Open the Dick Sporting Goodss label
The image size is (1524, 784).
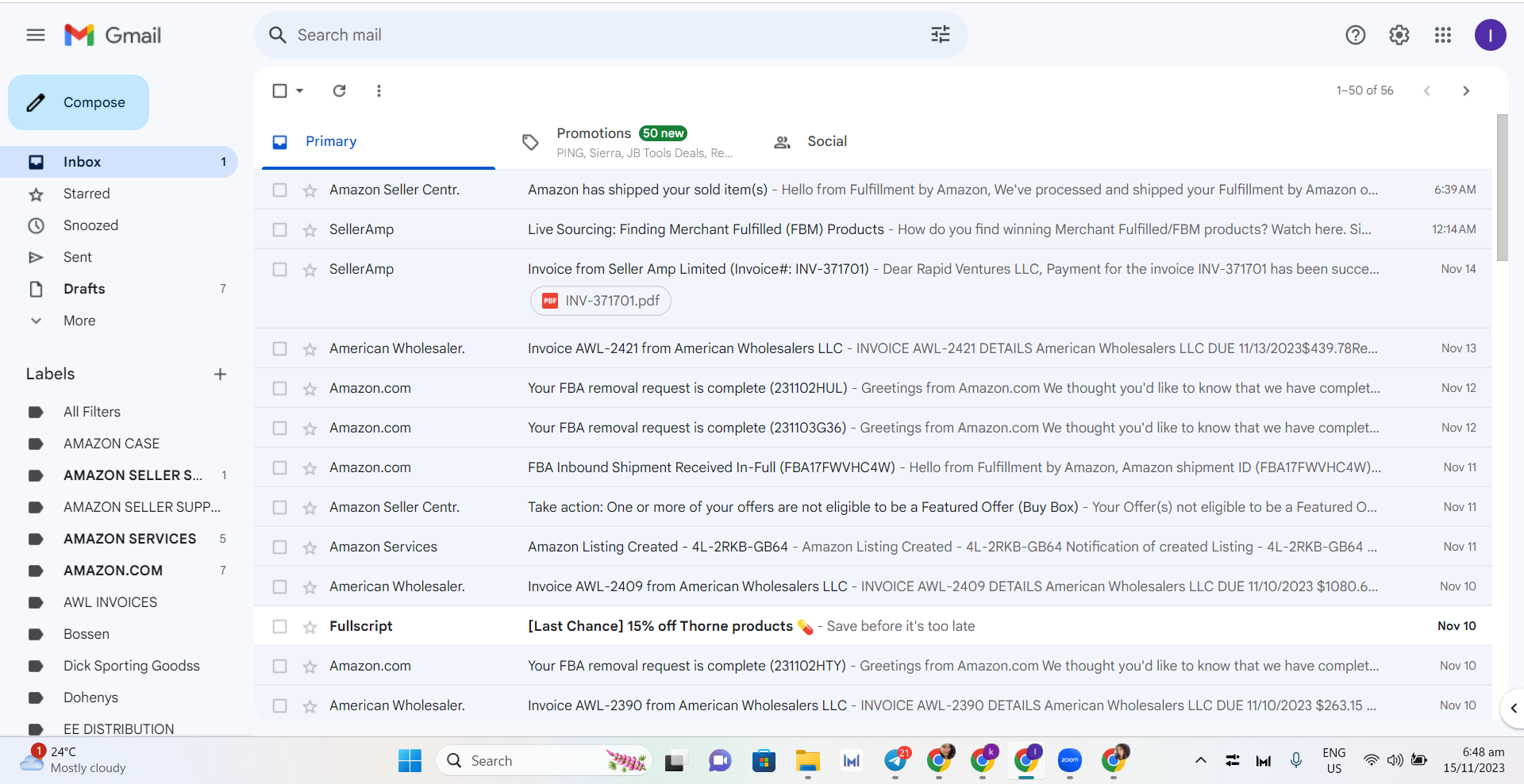[119, 666]
